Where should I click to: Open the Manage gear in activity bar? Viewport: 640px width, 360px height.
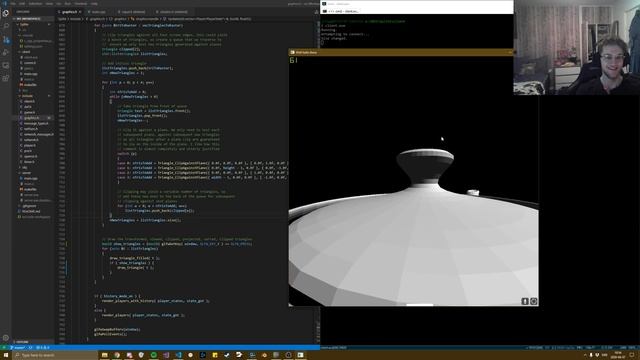click(x=6, y=338)
